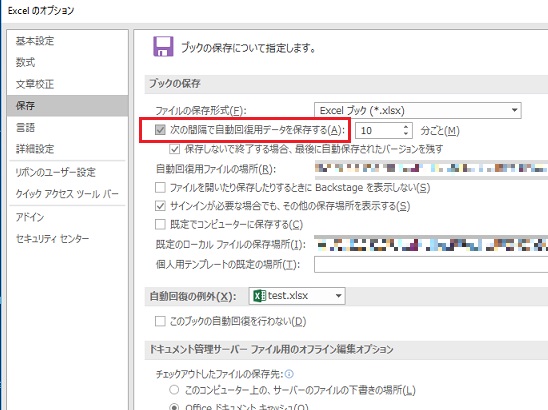Image resolution: width=548 pixels, height=410 pixels.
Task: Click the Excel file icon beside test.xlsx
Action: 259,296
